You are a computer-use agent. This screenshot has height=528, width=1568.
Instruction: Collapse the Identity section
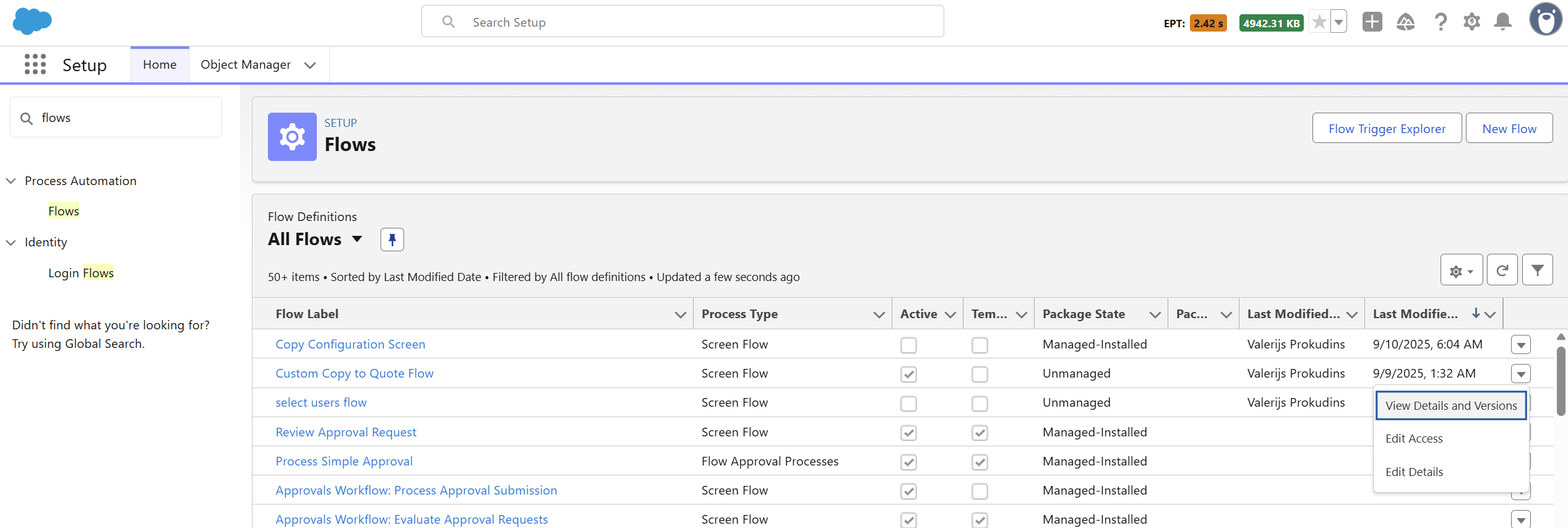(x=11, y=243)
